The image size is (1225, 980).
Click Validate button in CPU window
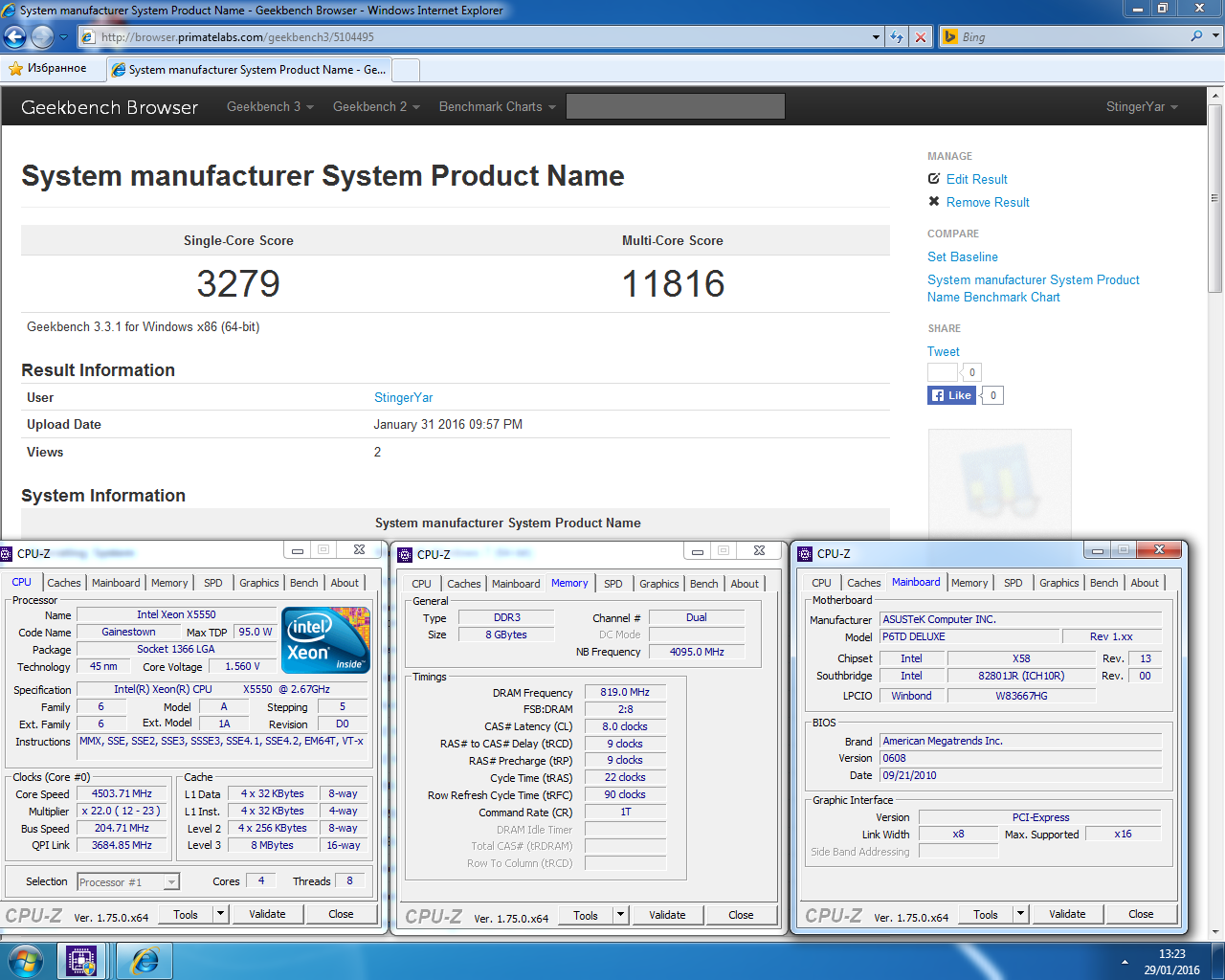267,914
